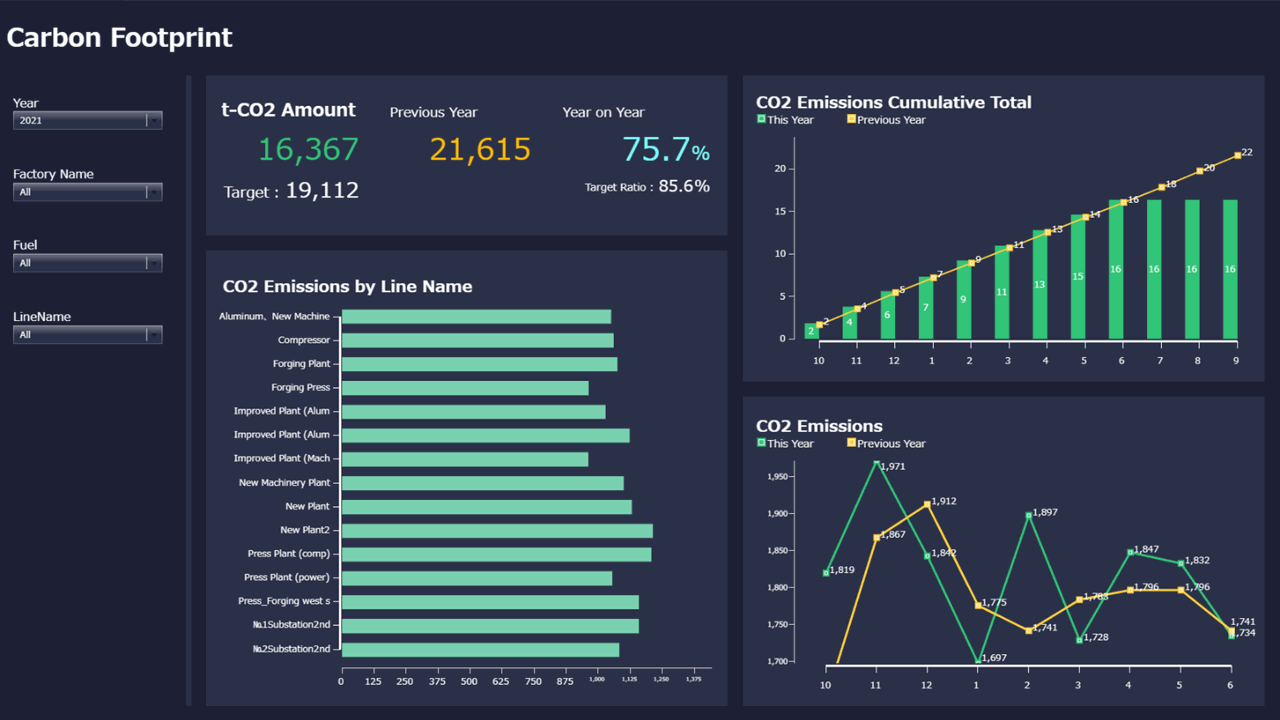Open the Factory Name filter dropdown
The height and width of the screenshot is (720, 1280).
coord(88,192)
